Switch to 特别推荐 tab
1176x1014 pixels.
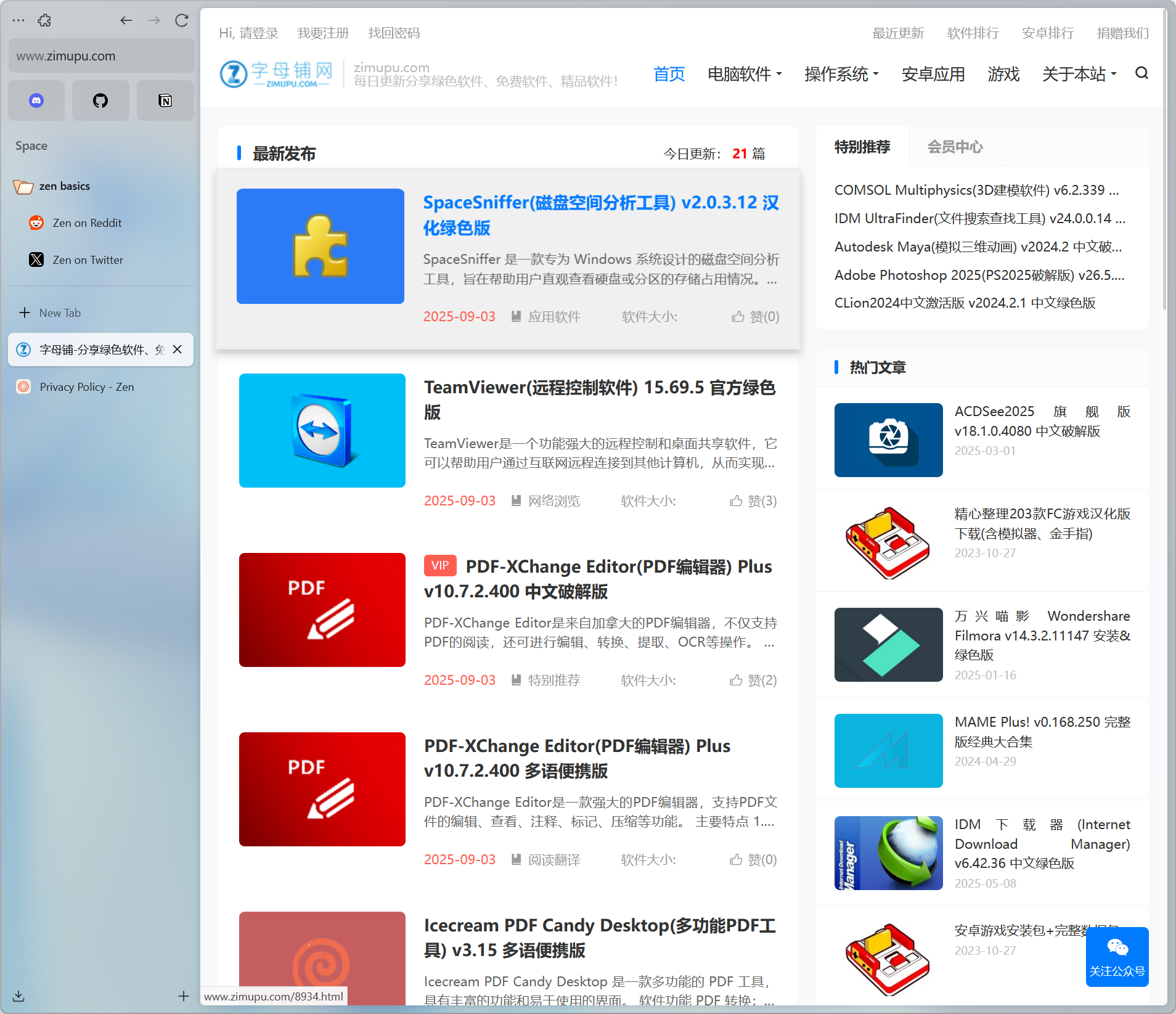point(862,147)
